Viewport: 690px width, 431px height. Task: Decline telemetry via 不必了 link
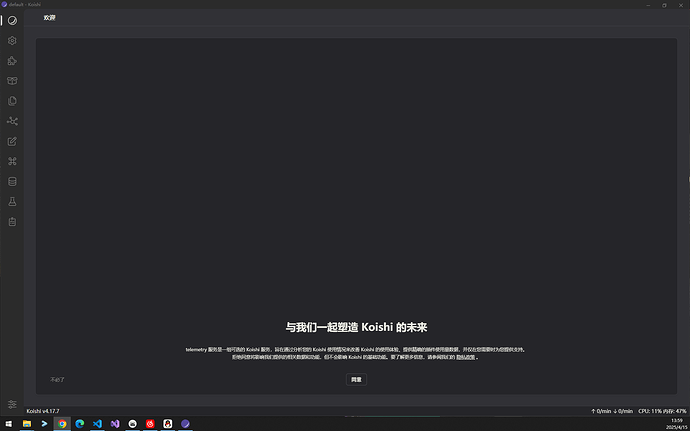[57, 379]
